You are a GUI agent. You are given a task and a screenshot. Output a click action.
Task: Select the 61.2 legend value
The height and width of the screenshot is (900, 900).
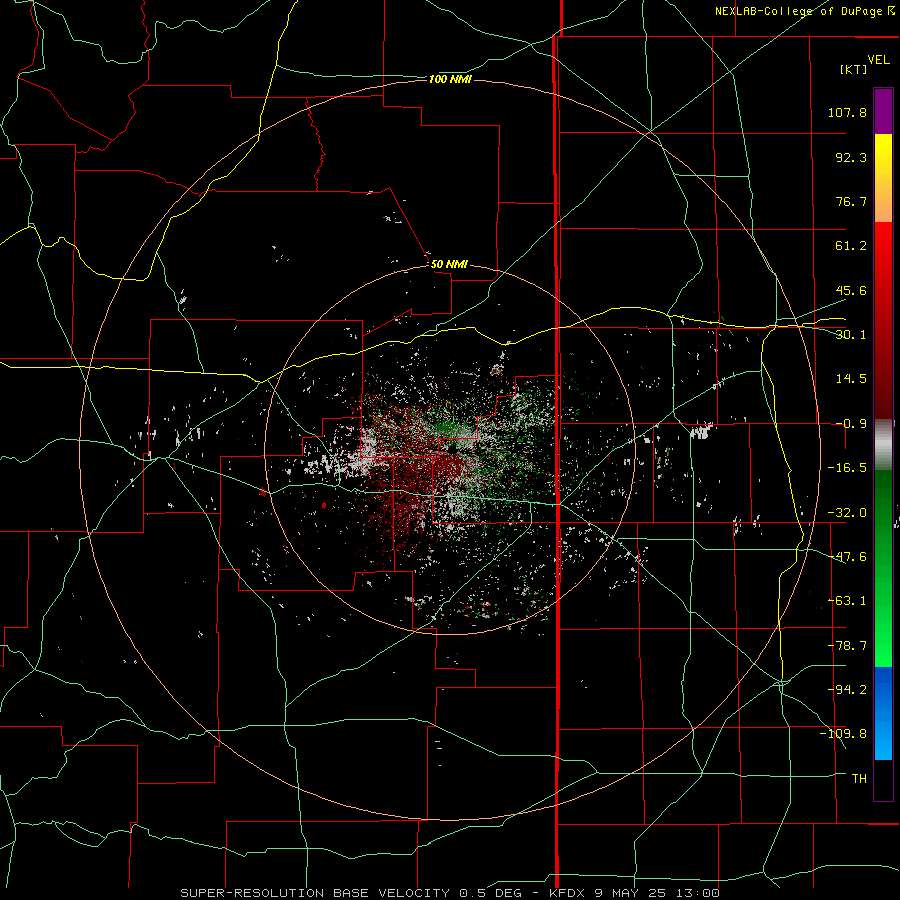851,246
